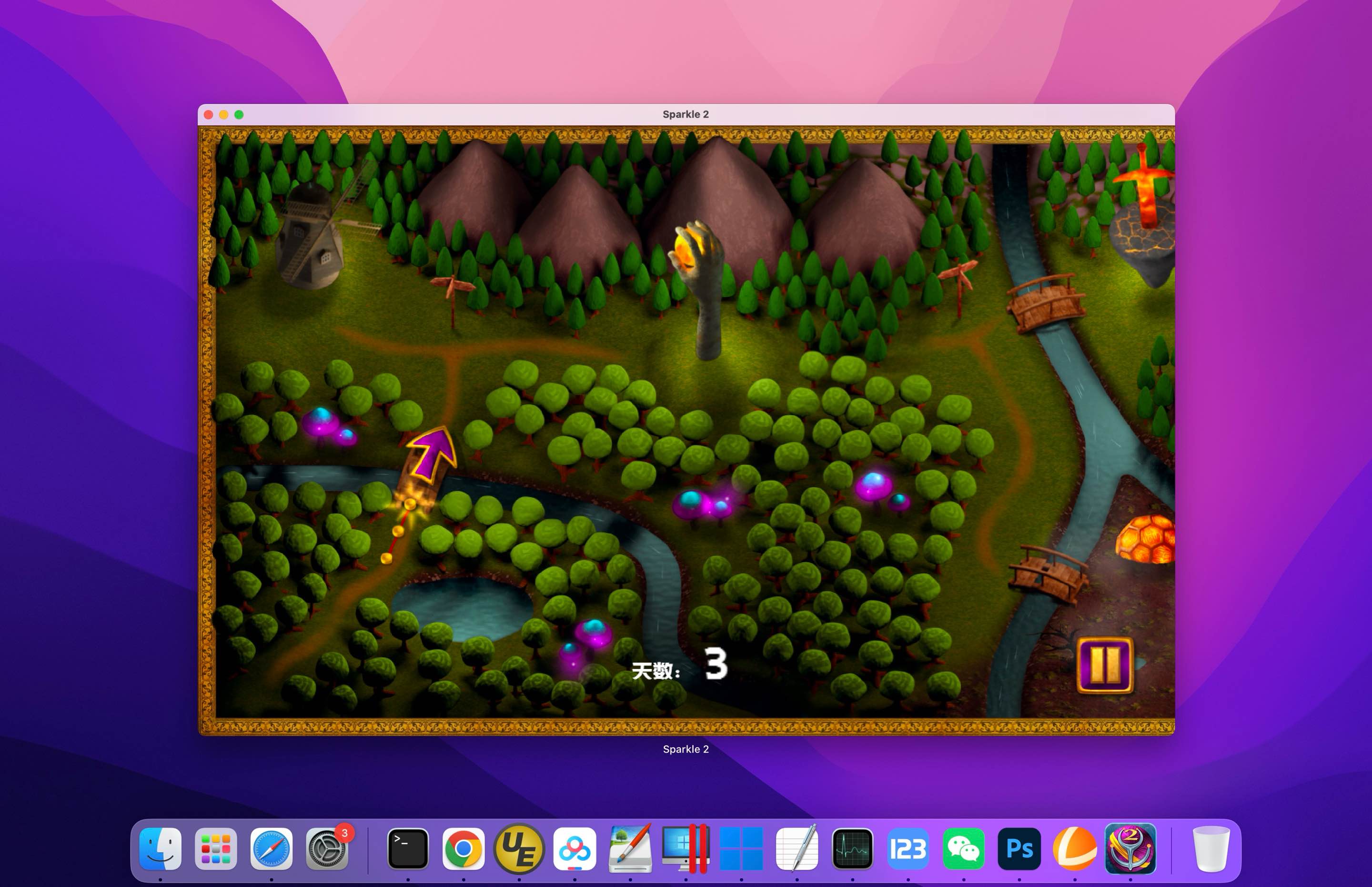
Task: Zoom the Sparkle 2 window with green button
Action: pyautogui.click(x=239, y=115)
